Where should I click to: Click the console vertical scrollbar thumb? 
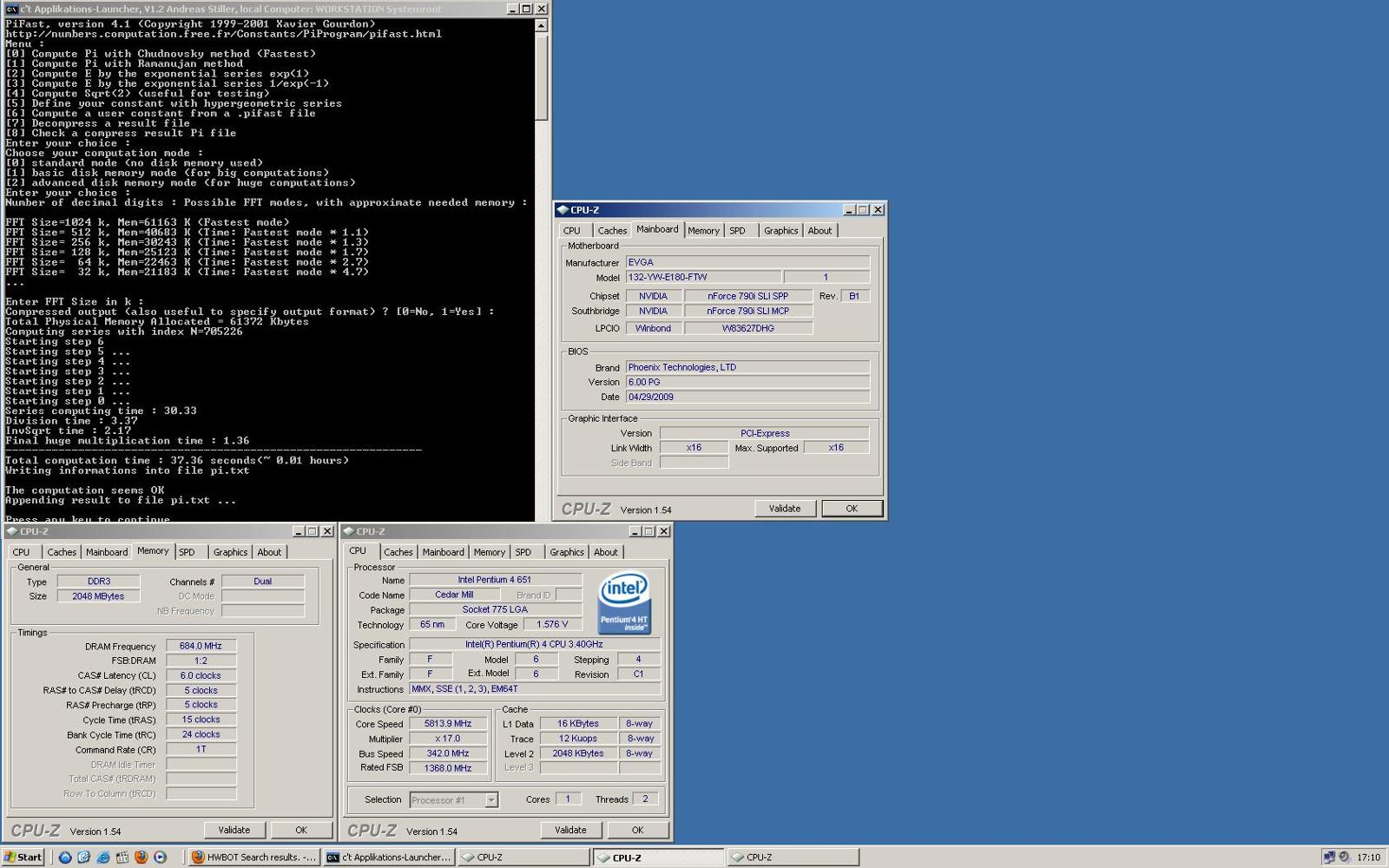[541, 76]
